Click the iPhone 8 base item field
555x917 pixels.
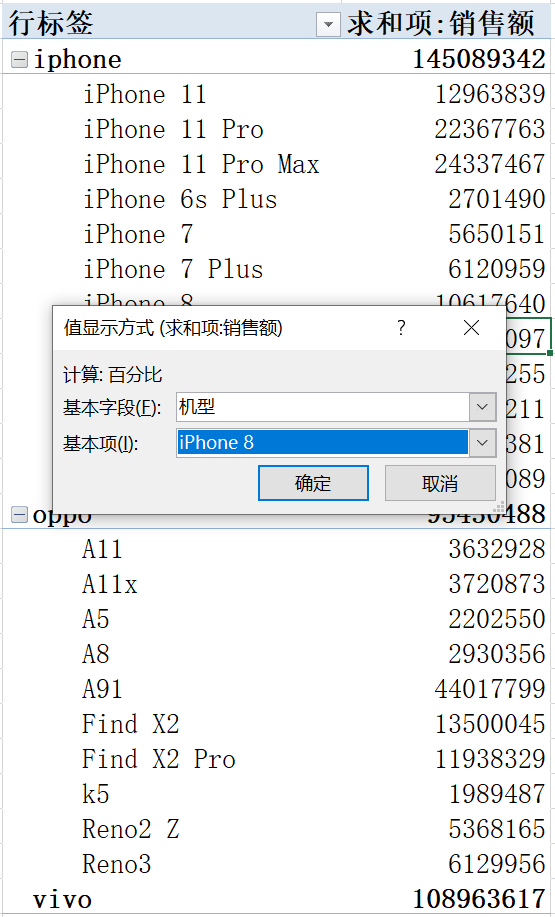pos(323,443)
